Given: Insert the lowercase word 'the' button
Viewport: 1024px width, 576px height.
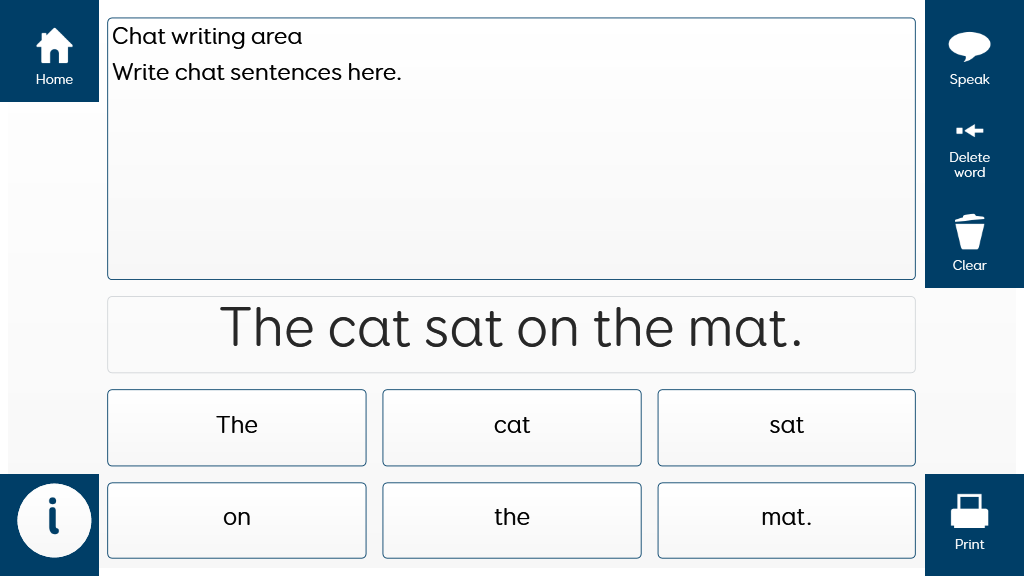Looking at the screenshot, I should 511,520.
